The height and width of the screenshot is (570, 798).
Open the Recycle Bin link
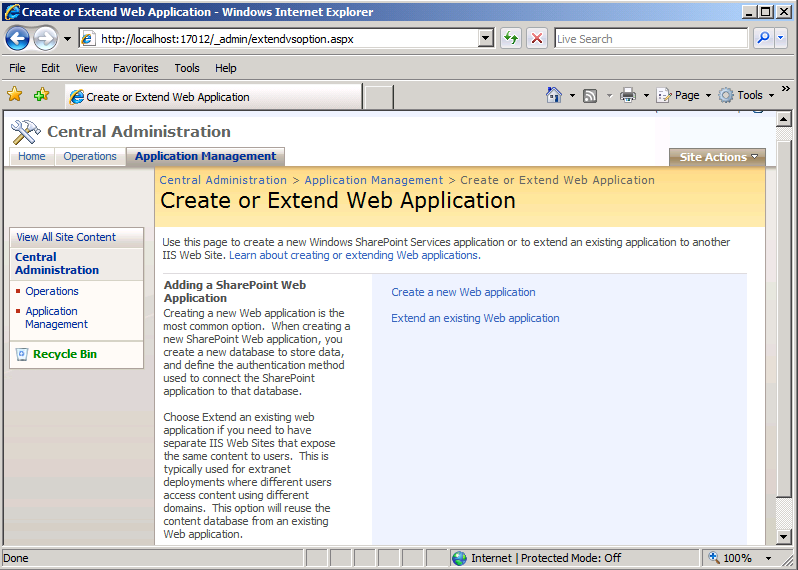[x=65, y=354]
